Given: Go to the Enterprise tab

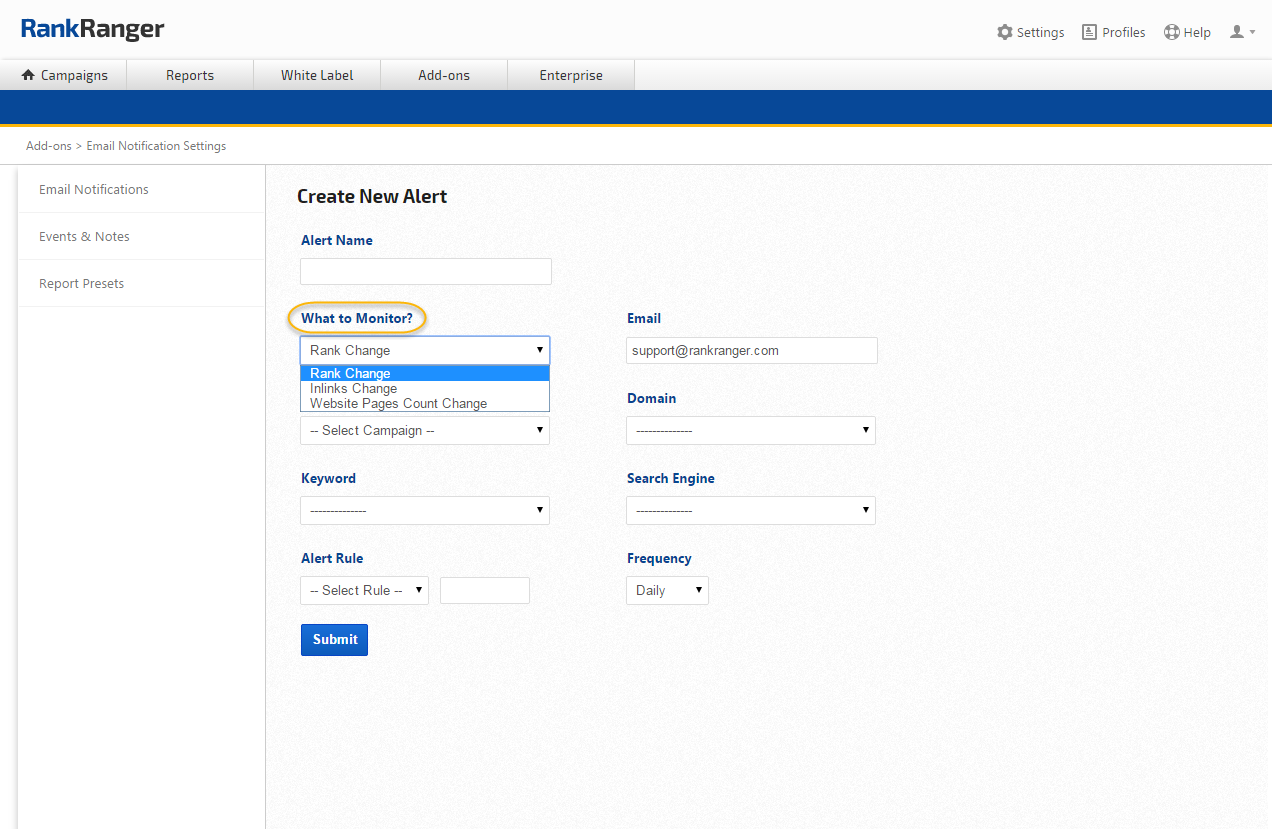Looking at the screenshot, I should click(571, 75).
